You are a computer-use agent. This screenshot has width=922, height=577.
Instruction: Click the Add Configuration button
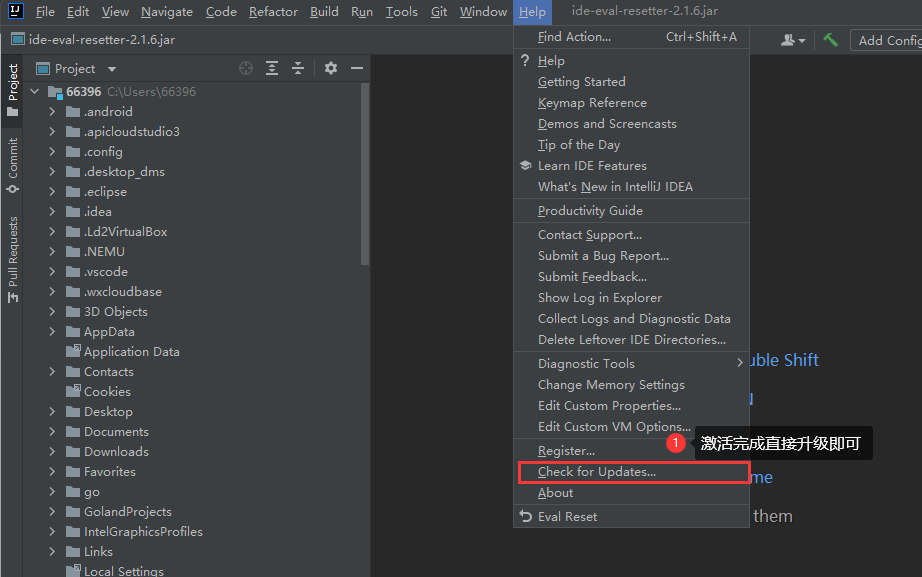pyautogui.click(x=886, y=40)
